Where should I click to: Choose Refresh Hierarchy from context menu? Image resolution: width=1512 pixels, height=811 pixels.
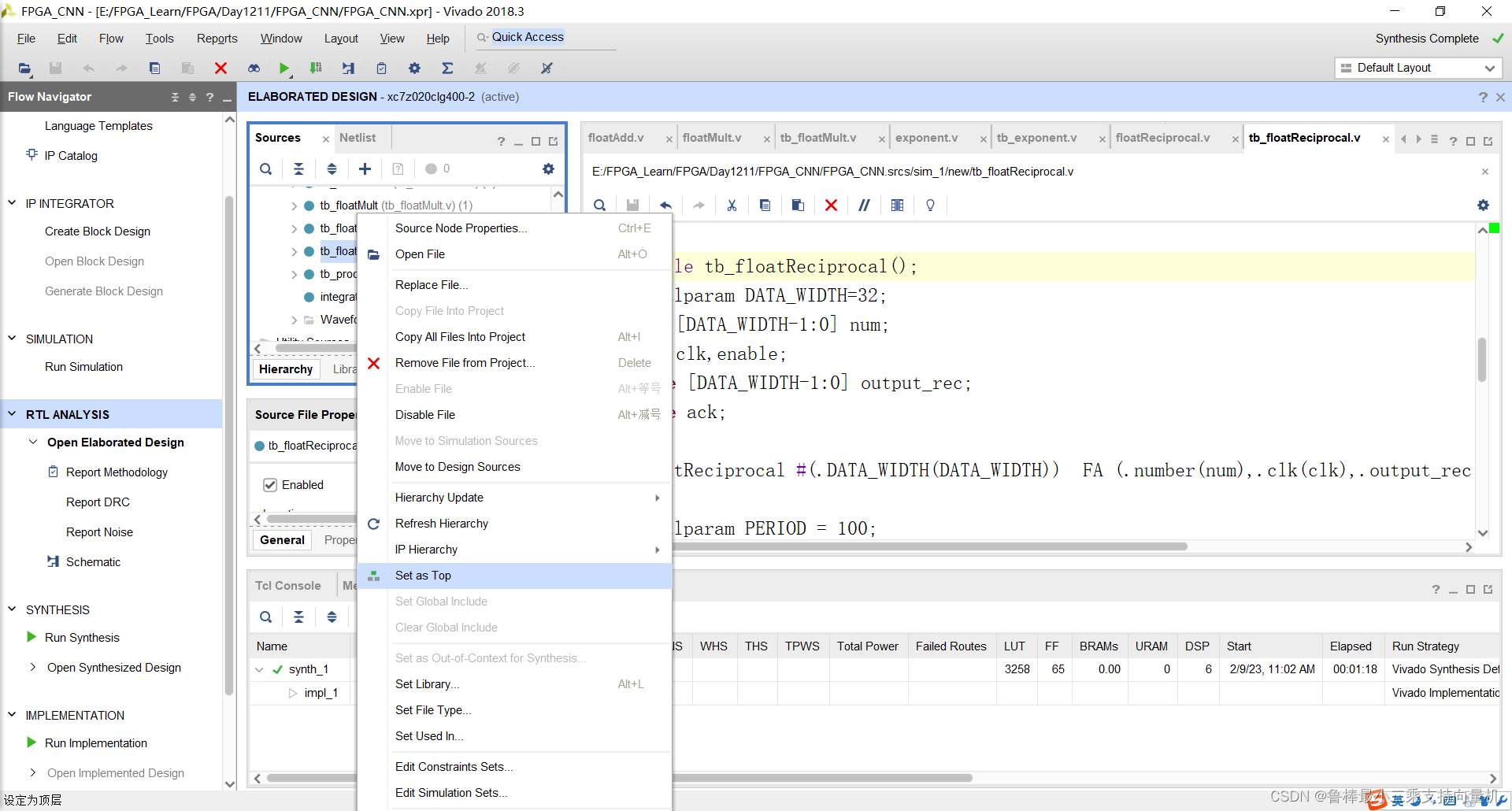[515, 524]
